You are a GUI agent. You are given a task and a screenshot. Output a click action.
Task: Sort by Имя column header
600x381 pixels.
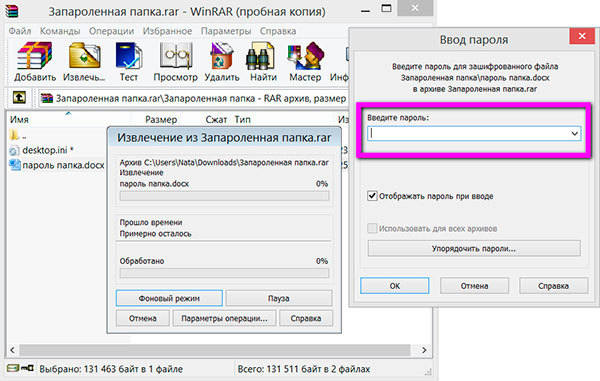tap(19, 119)
